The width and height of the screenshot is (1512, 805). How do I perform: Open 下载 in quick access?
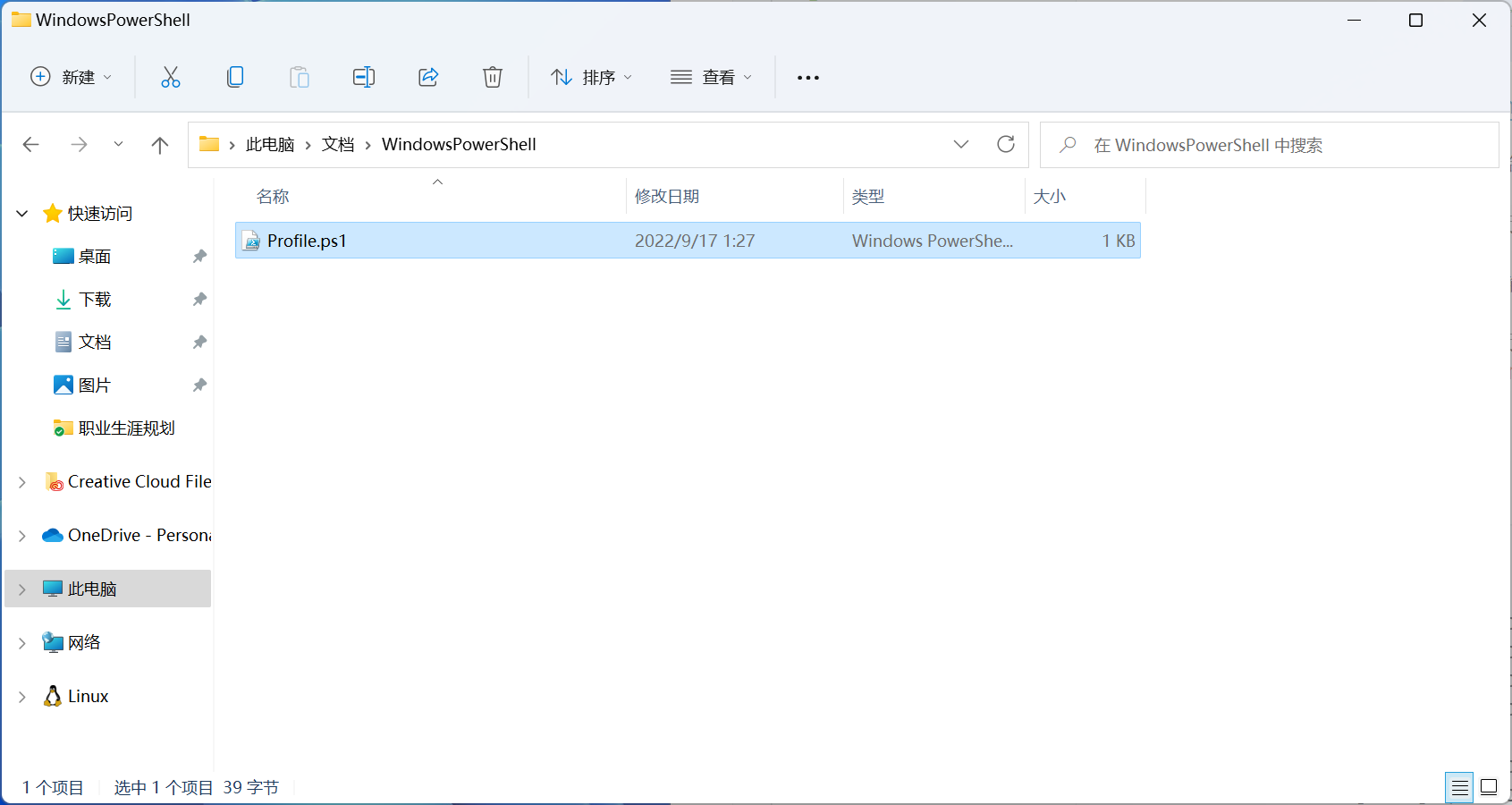click(x=95, y=300)
